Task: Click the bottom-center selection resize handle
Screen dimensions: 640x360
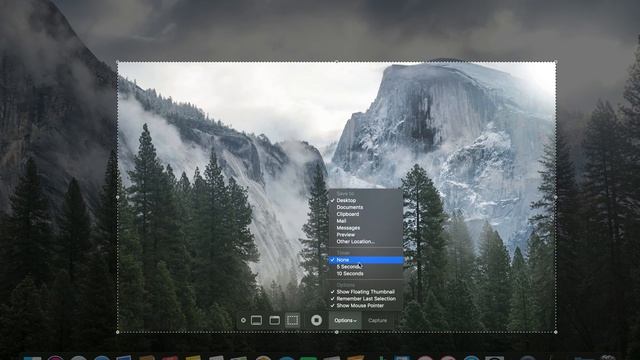Action: point(336,332)
